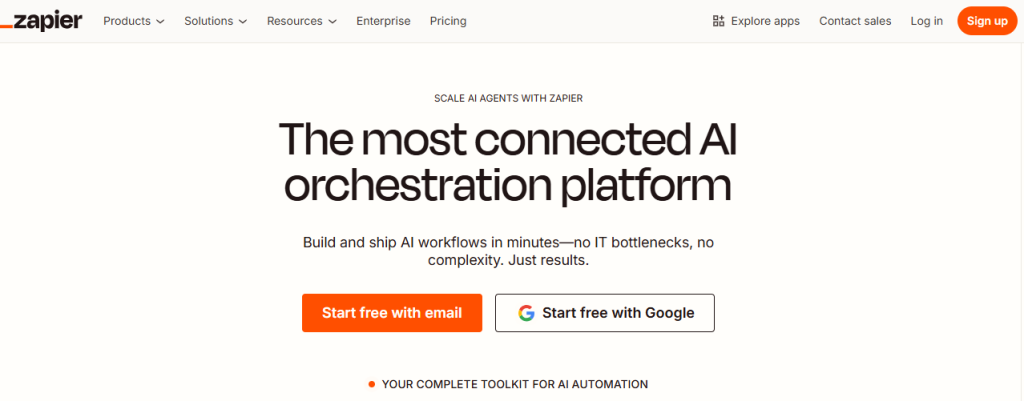Screen dimensions: 1024x401
Task: Go to the Enterprise page
Action: click(383, 21)
